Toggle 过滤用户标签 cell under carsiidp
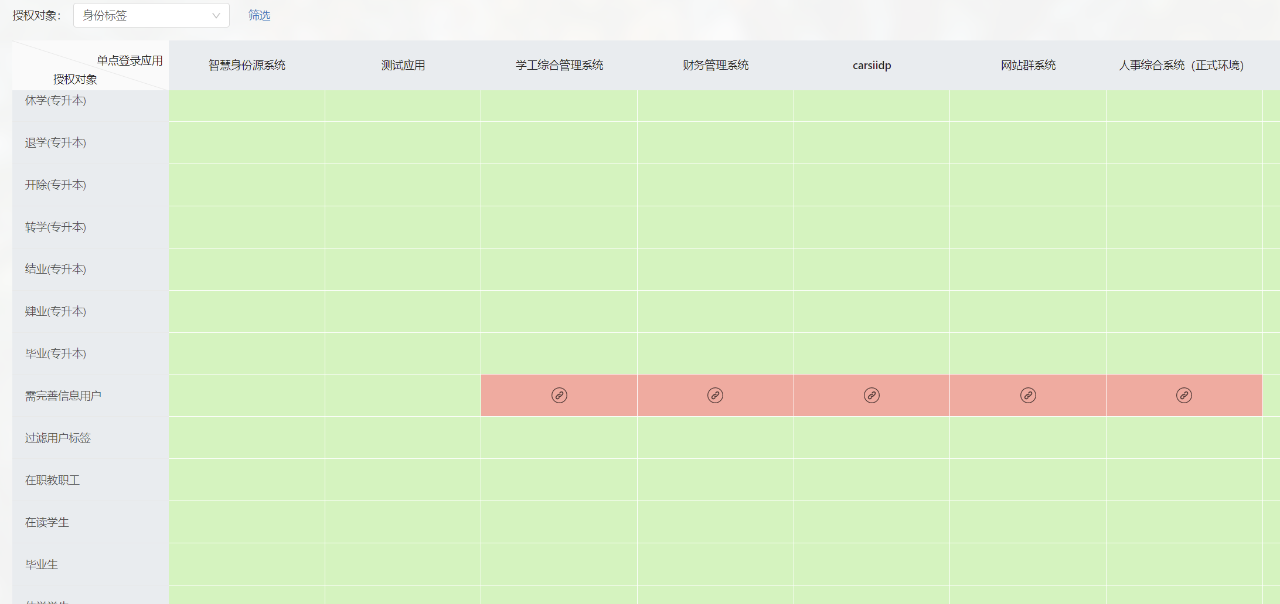1280x604 pixels. pos(872,438)
